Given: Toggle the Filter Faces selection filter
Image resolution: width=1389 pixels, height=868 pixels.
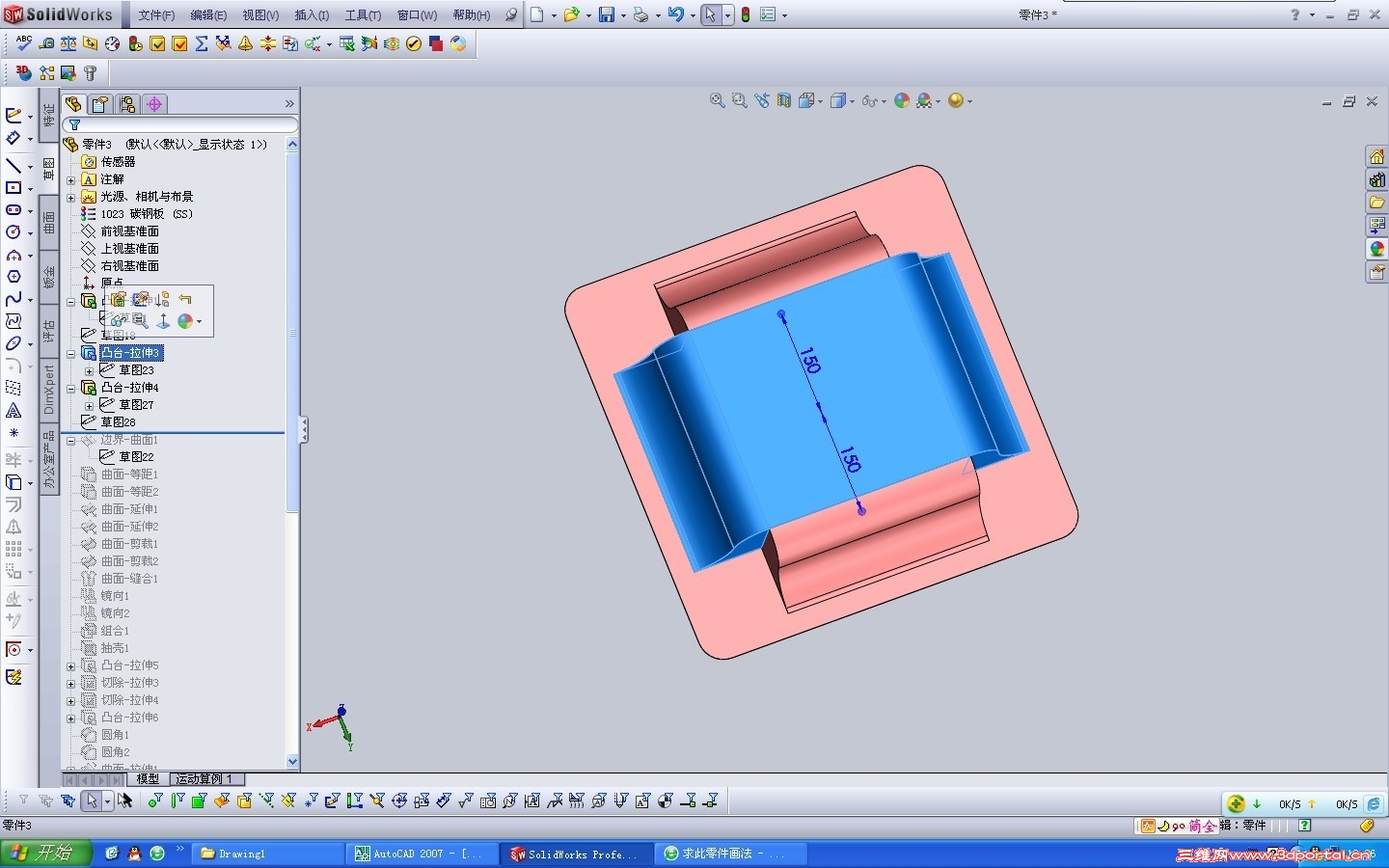Looking at the screenshot, I should pyautogui.click(x=200, y=800).
